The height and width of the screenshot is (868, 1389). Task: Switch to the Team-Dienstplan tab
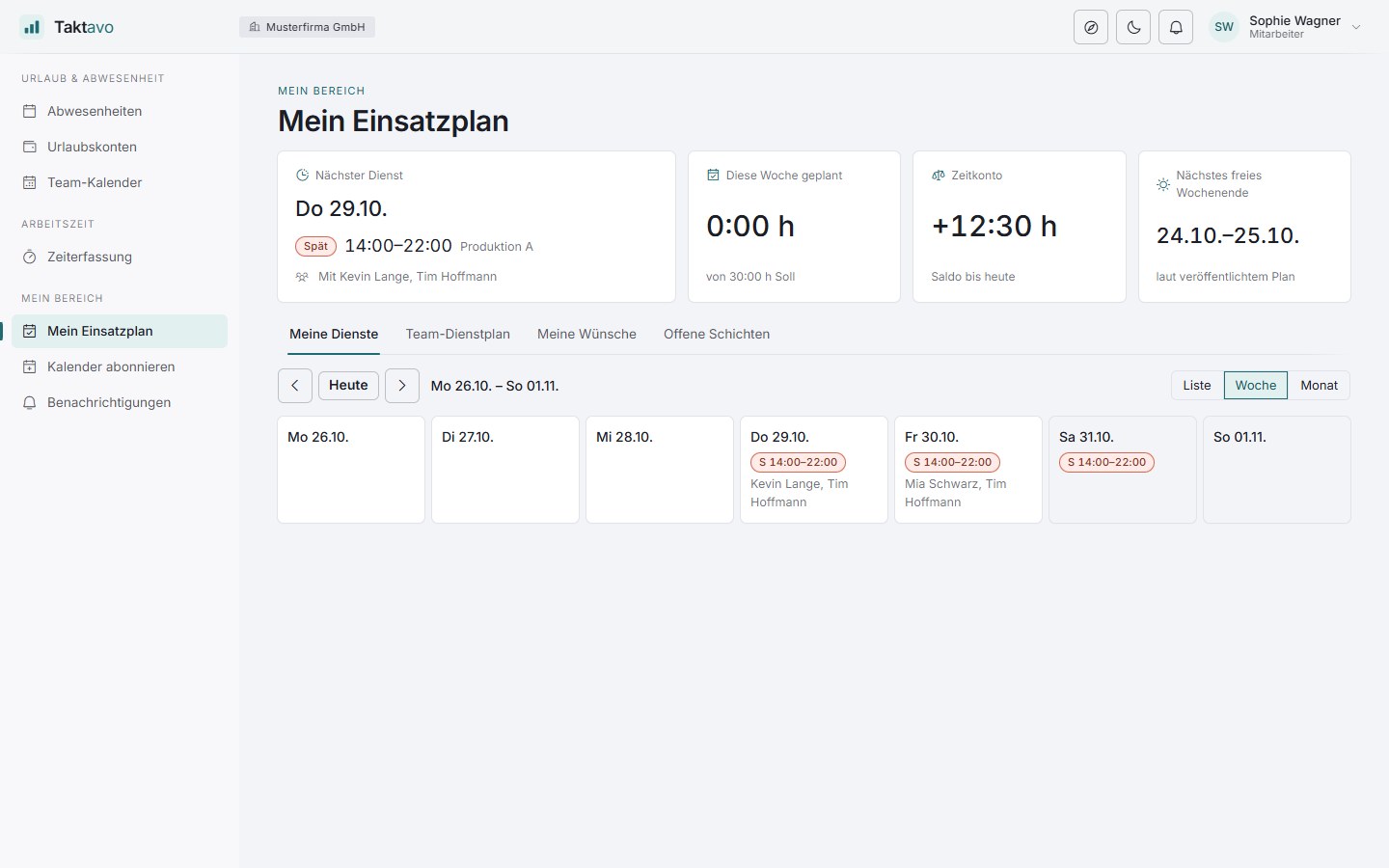click(x=458, y=334)
